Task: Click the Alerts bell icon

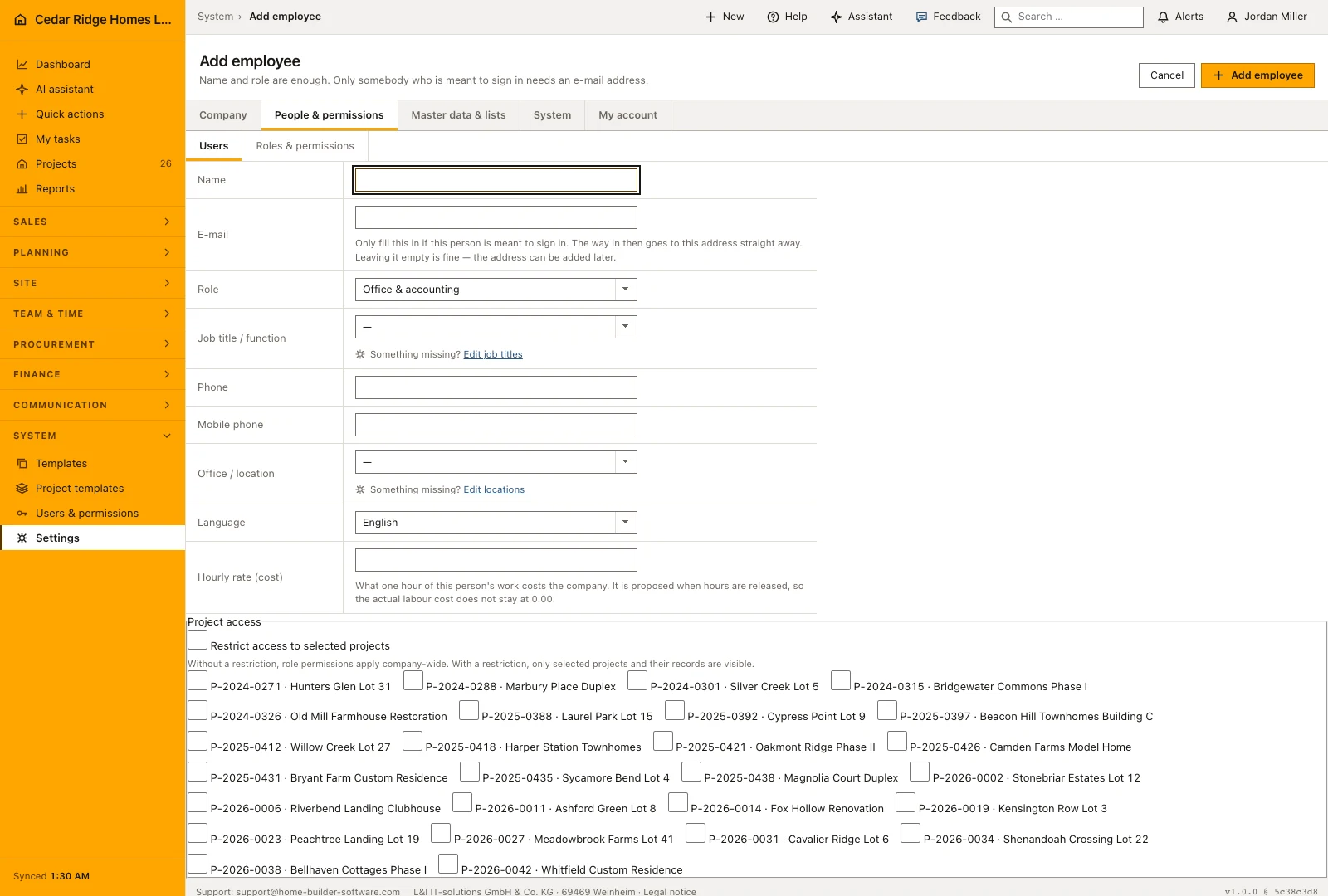Action: 1164,17
